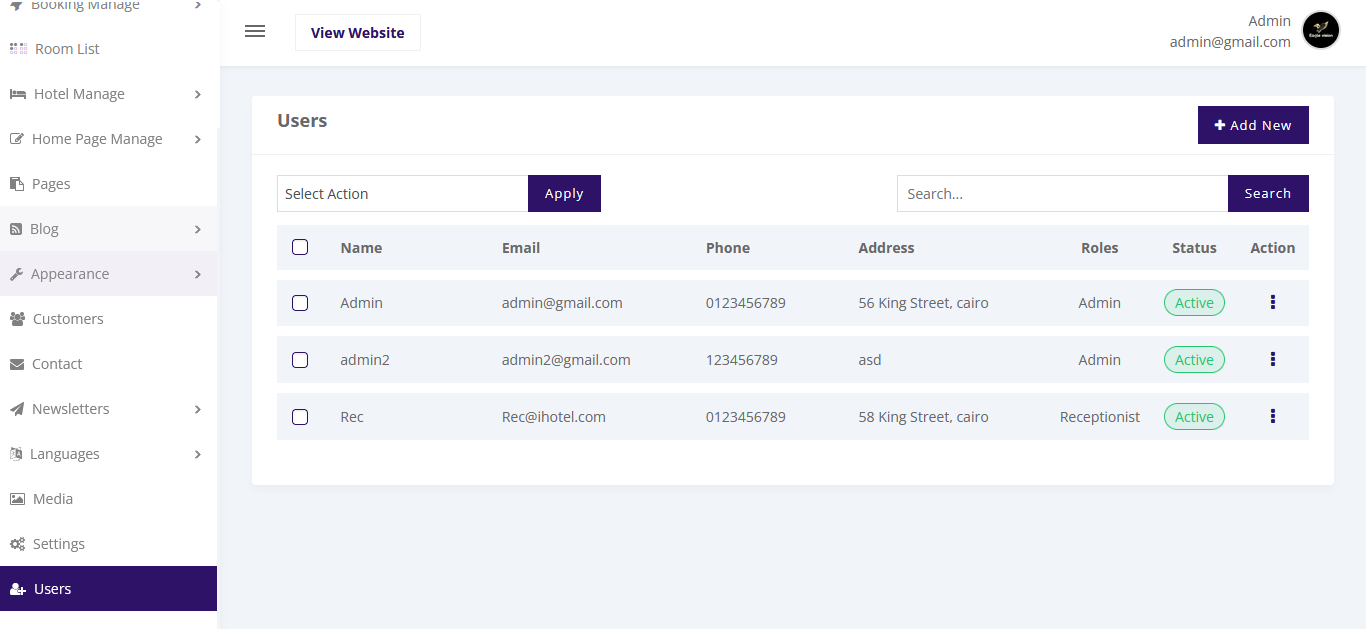Open Settings in the sidebar
This screenshot has width=1366, height=629.
coord(58,544)
